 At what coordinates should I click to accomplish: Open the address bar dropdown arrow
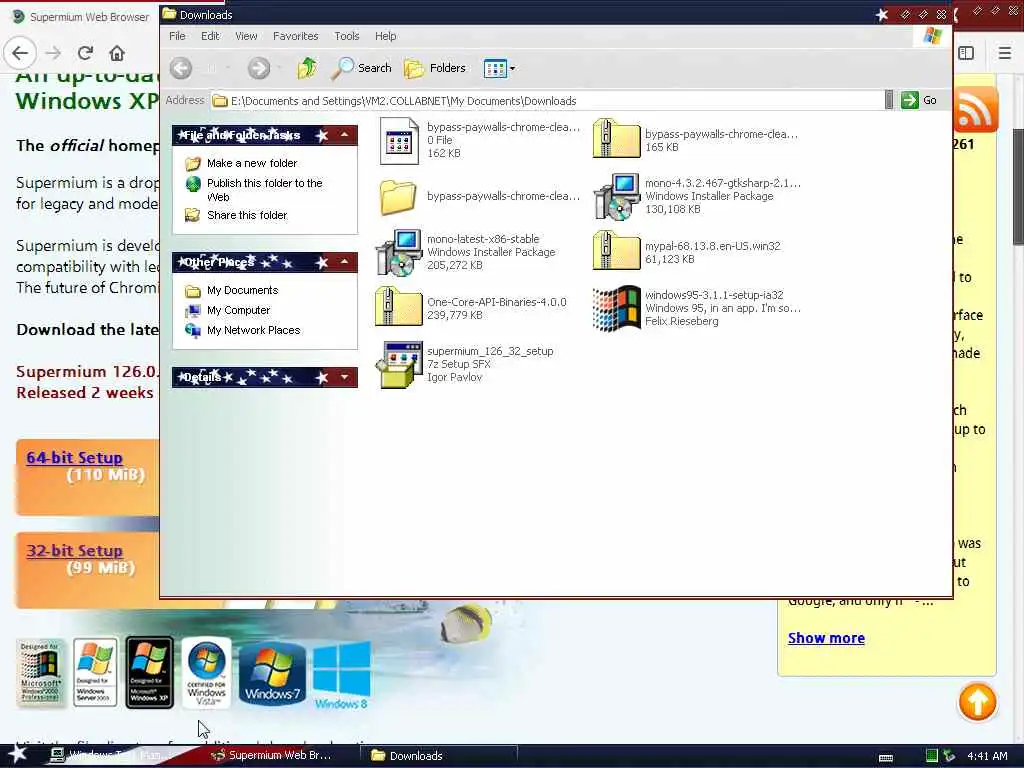[889, 100]
